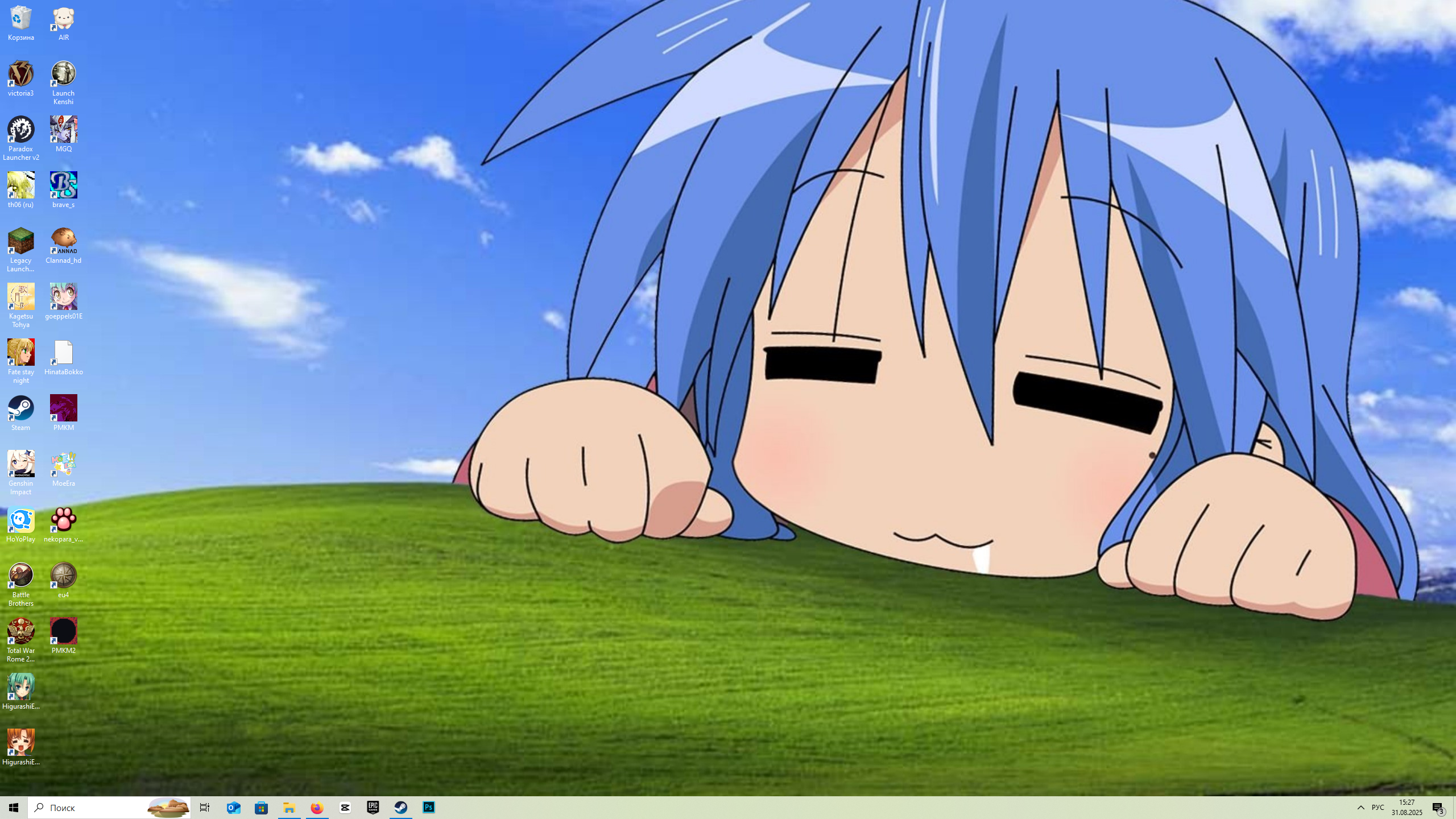Select the MGQ desktop shortcut
The image size is (1456, 819).
[64, 135]
